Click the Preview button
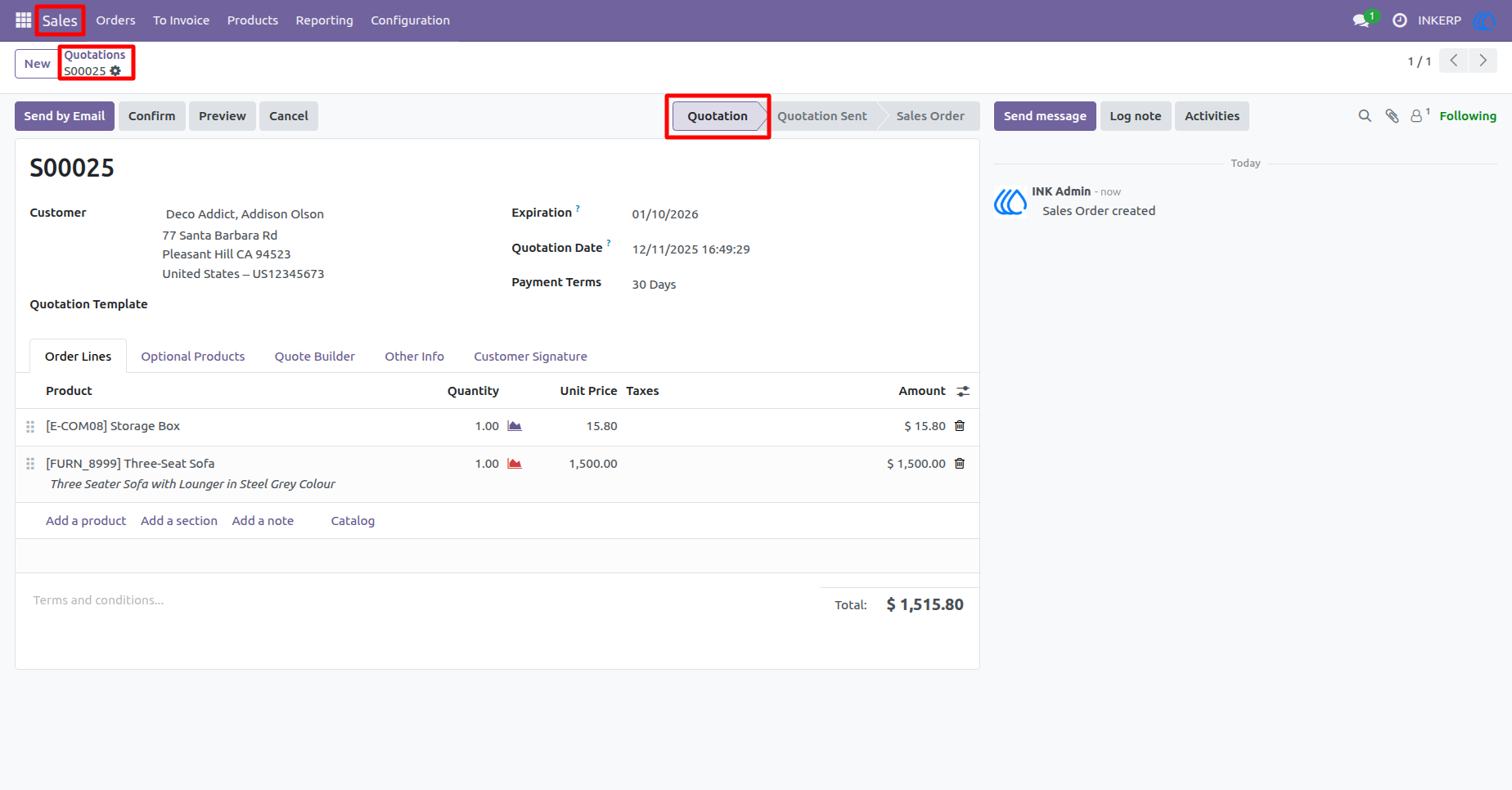This screenshot has height=790, width=1512. coord(223,116)
